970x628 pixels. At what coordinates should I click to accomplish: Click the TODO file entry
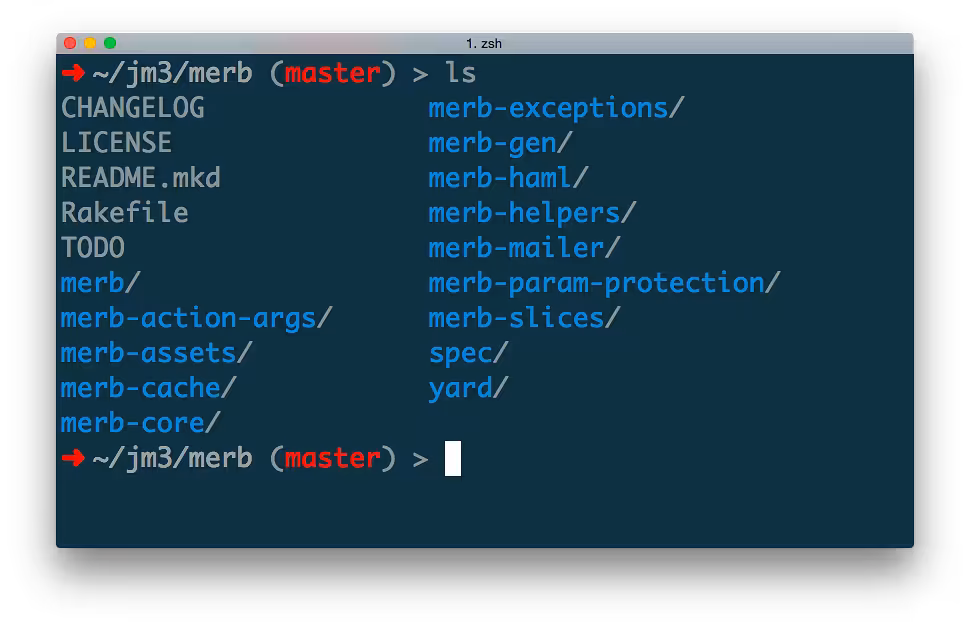[93, 247]
